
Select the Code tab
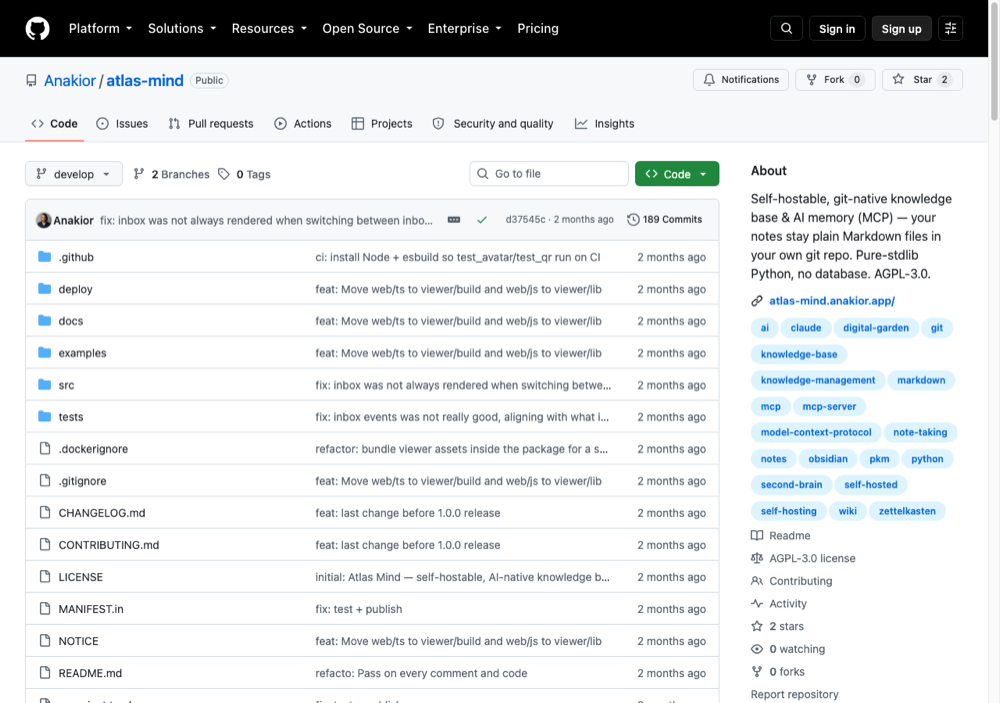pyautogui.click(x=55, y=124)
